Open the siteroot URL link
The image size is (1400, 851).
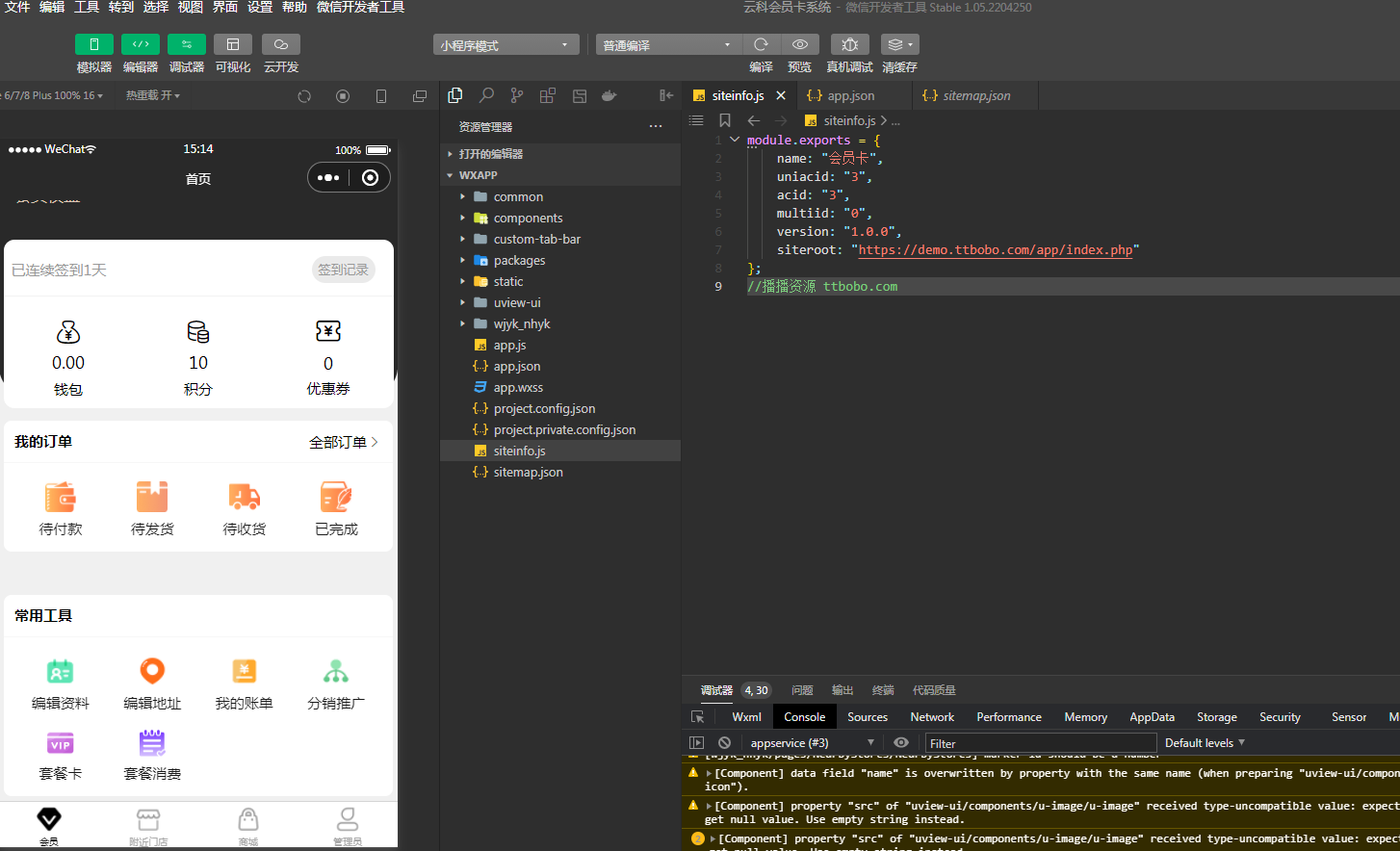[x=996, y=249]
